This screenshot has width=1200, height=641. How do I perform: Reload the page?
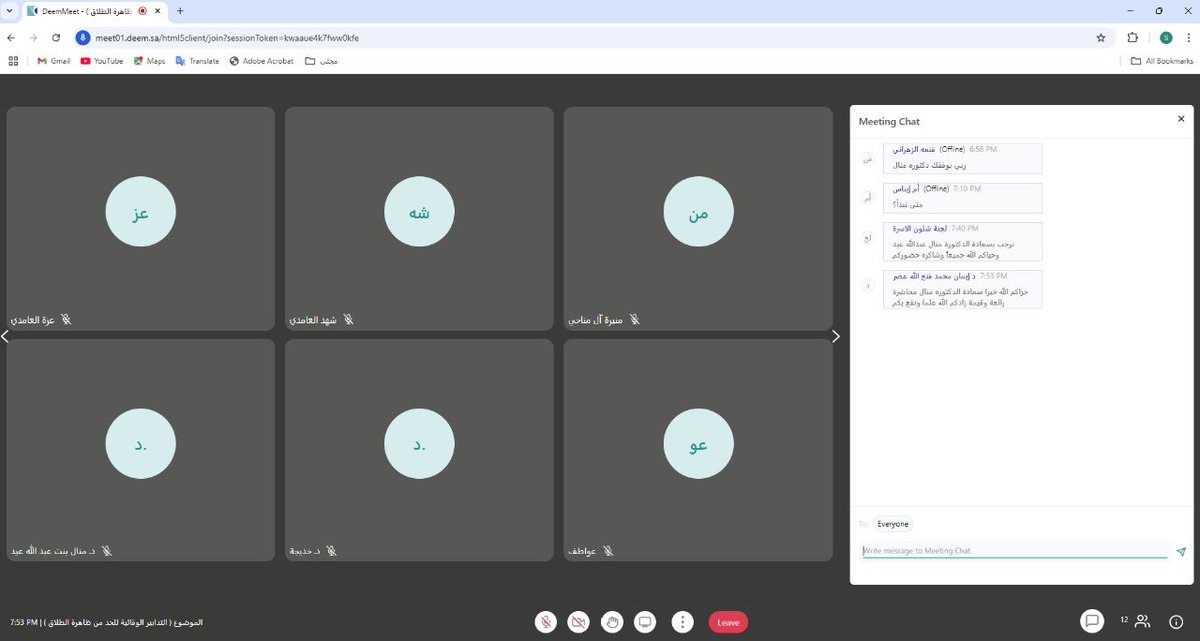[x=56, y=37]
